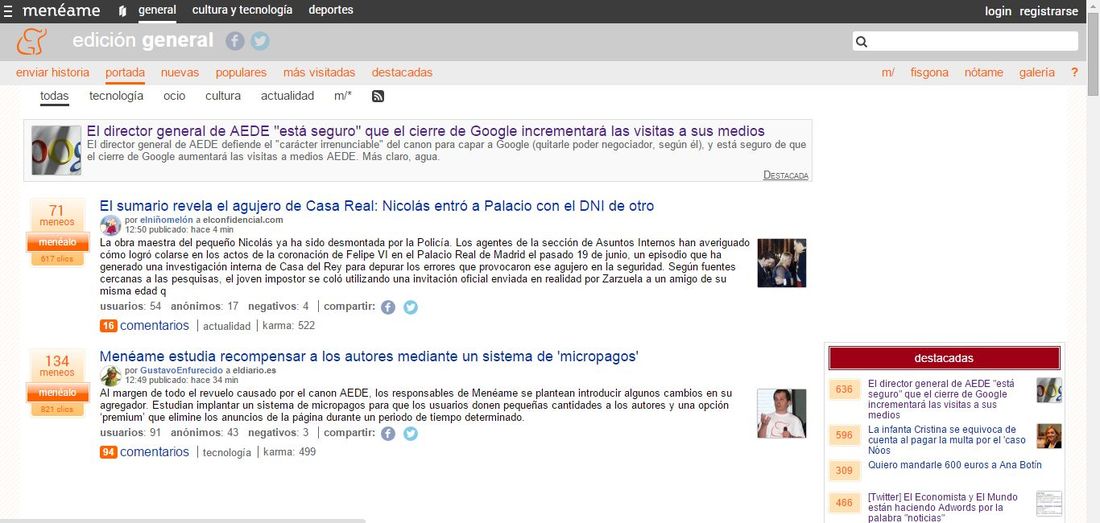The width and height of the screenshot is (1100, 523).
Task: Click tecnología tag on micropagos story
Action: tap(227, 452)
